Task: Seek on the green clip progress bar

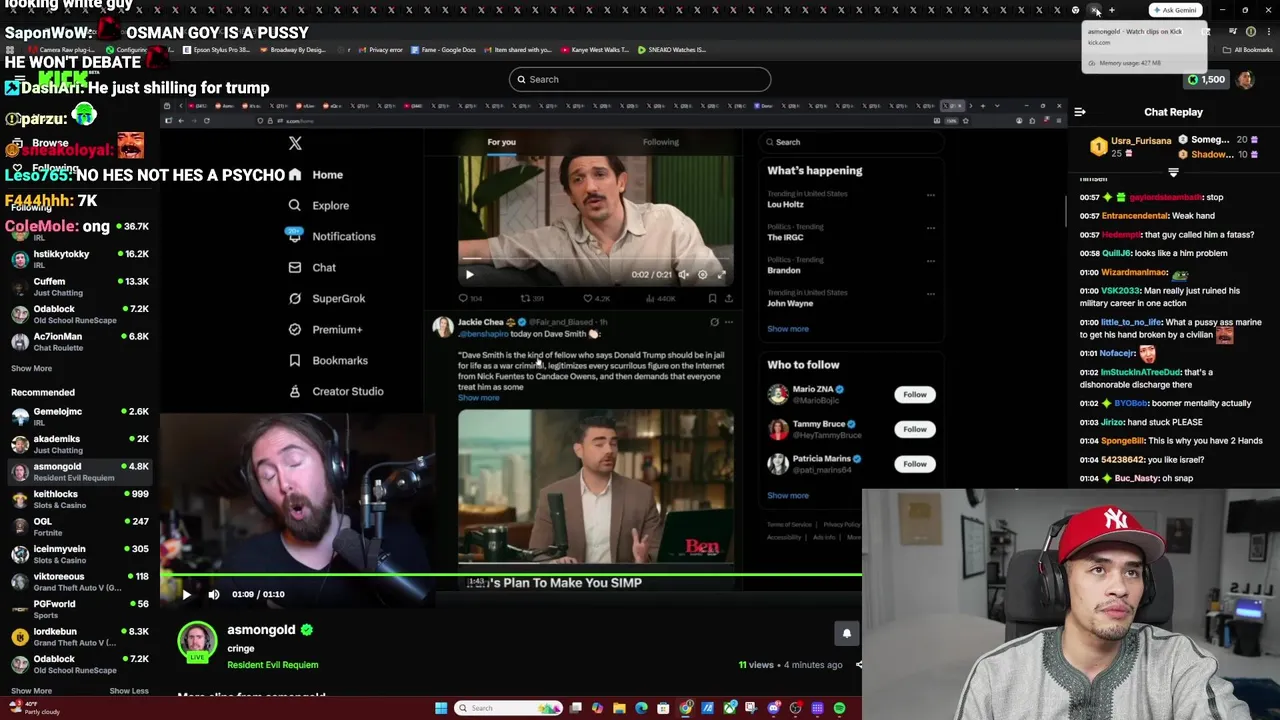Action: coord(511,574)
